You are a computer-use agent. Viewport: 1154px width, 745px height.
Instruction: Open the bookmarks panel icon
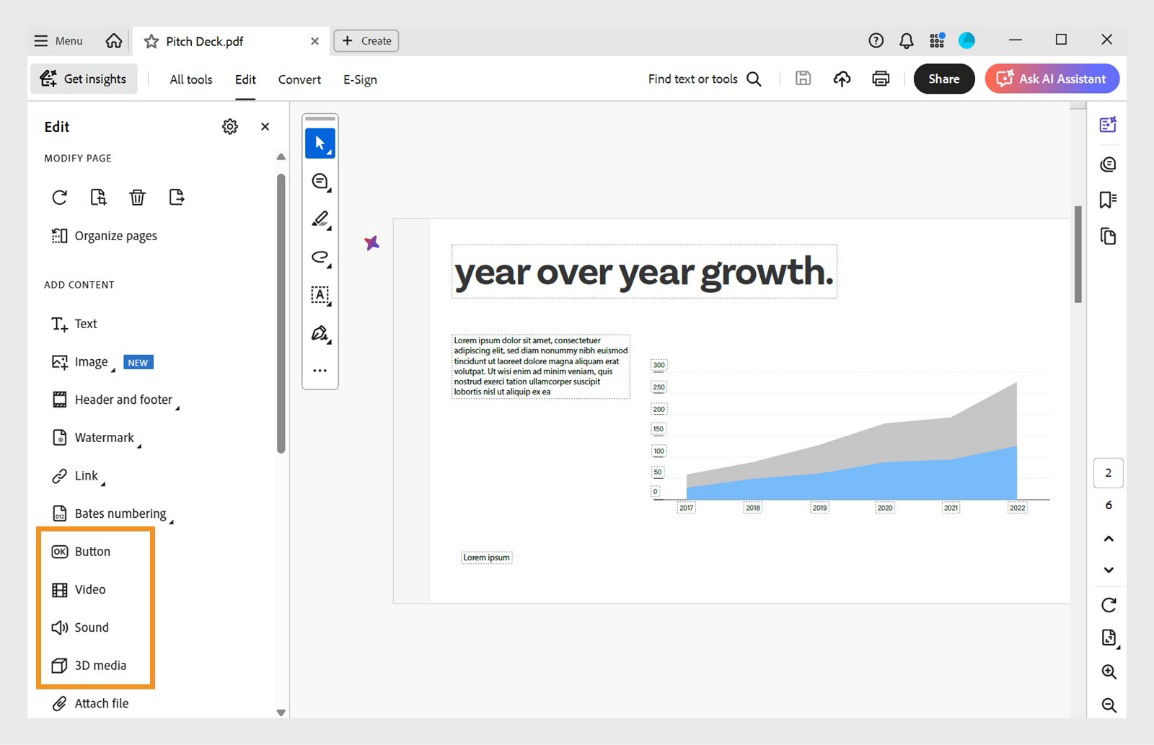pyautogui.click(x=1108, y=200)
